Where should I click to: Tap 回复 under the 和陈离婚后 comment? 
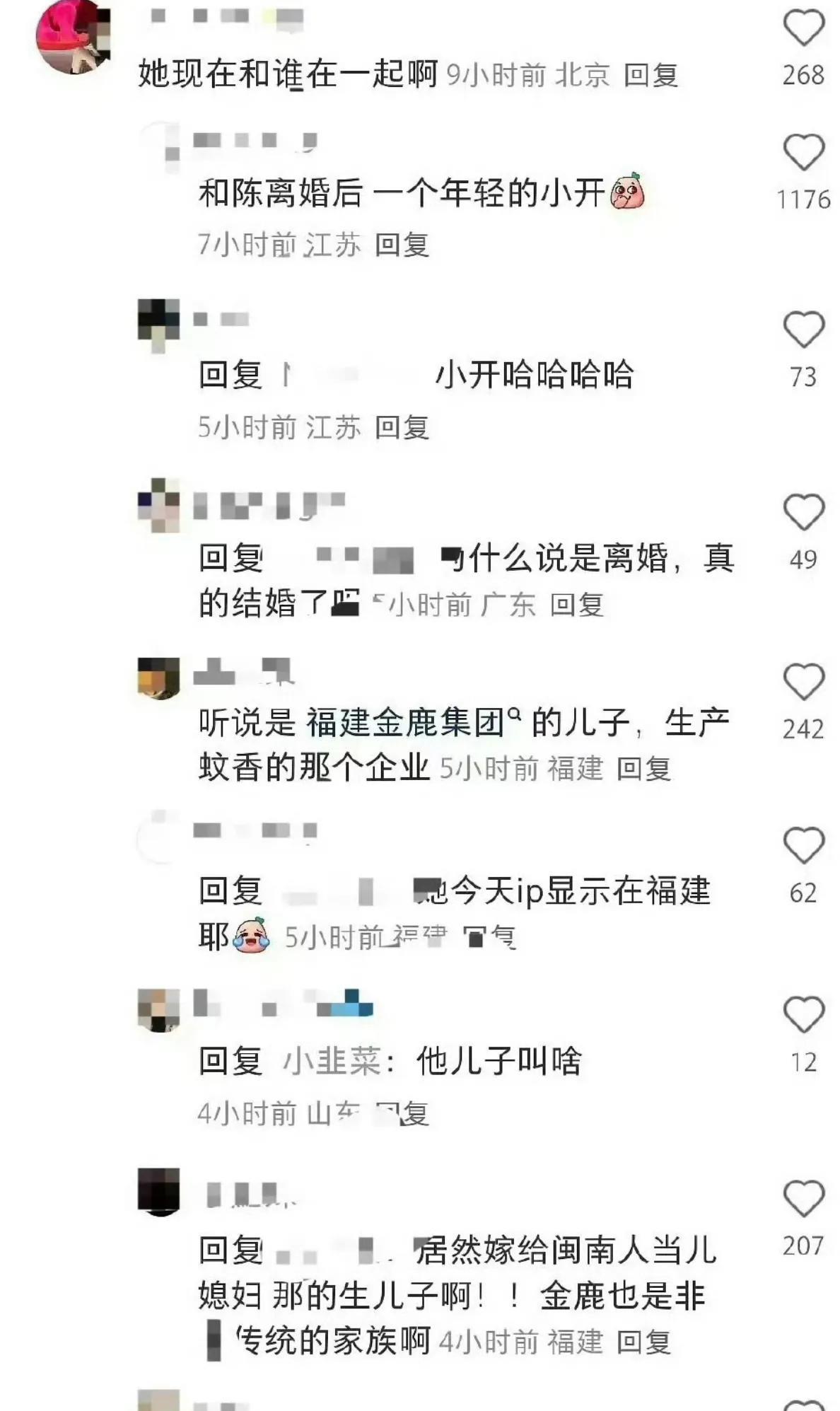402,245
